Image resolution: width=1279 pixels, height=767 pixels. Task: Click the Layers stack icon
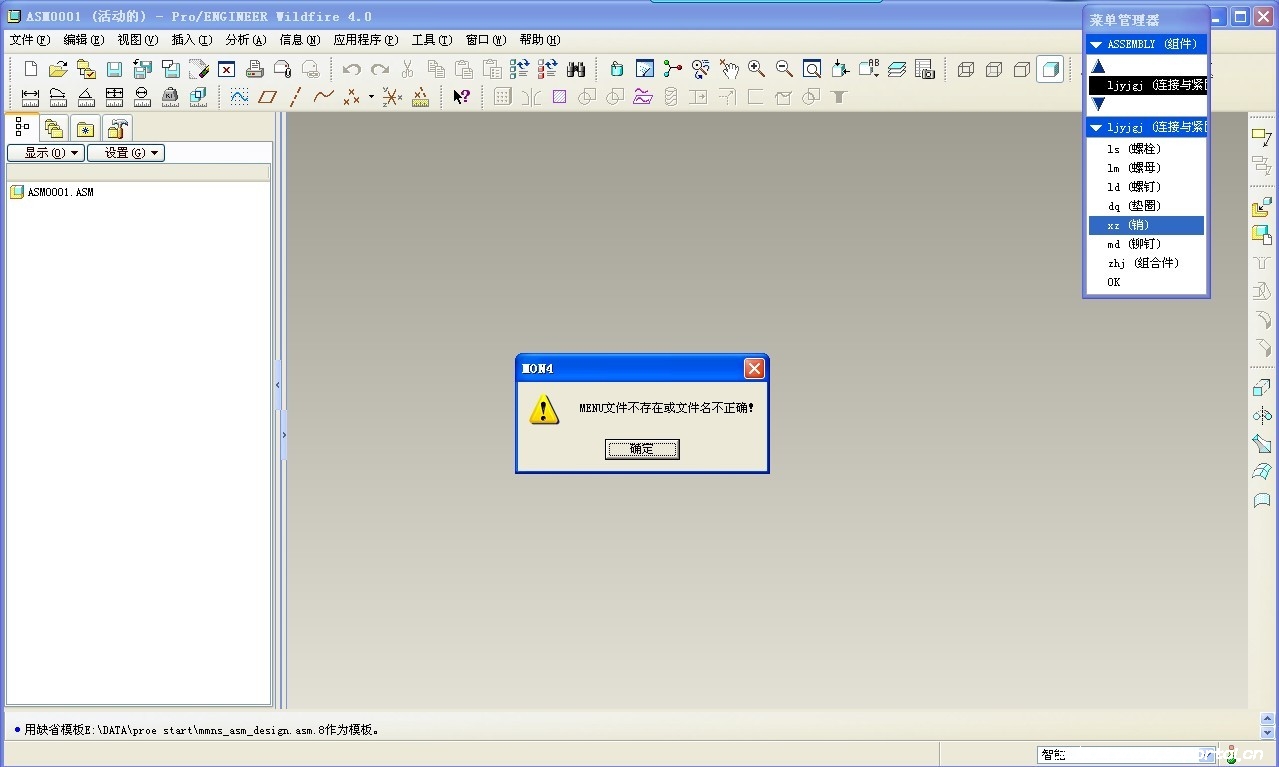(x=897, y=69)
